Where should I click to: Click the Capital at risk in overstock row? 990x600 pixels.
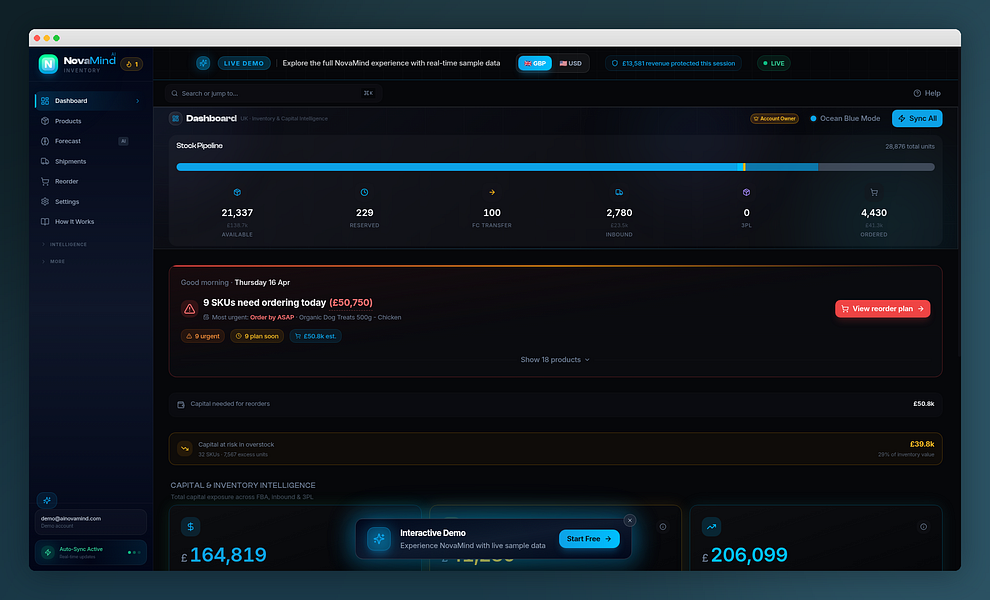[x=556, y=449]
